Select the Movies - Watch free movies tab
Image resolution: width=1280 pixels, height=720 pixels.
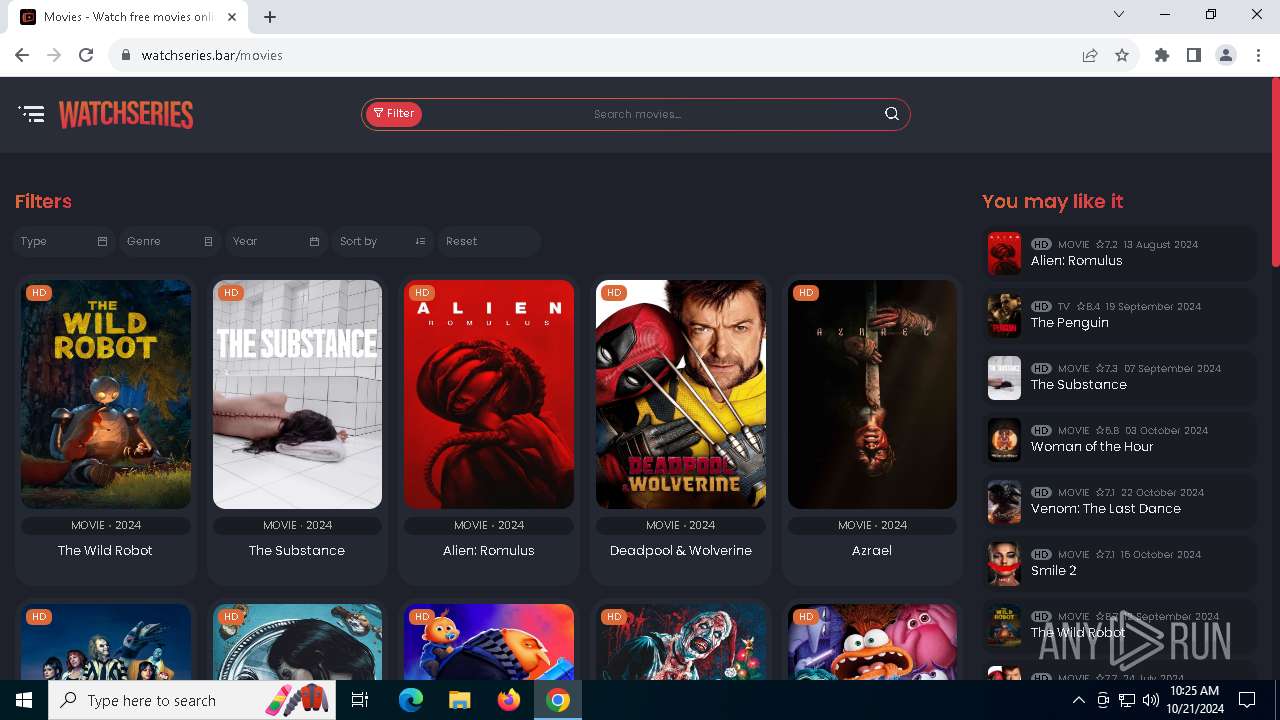128,17
